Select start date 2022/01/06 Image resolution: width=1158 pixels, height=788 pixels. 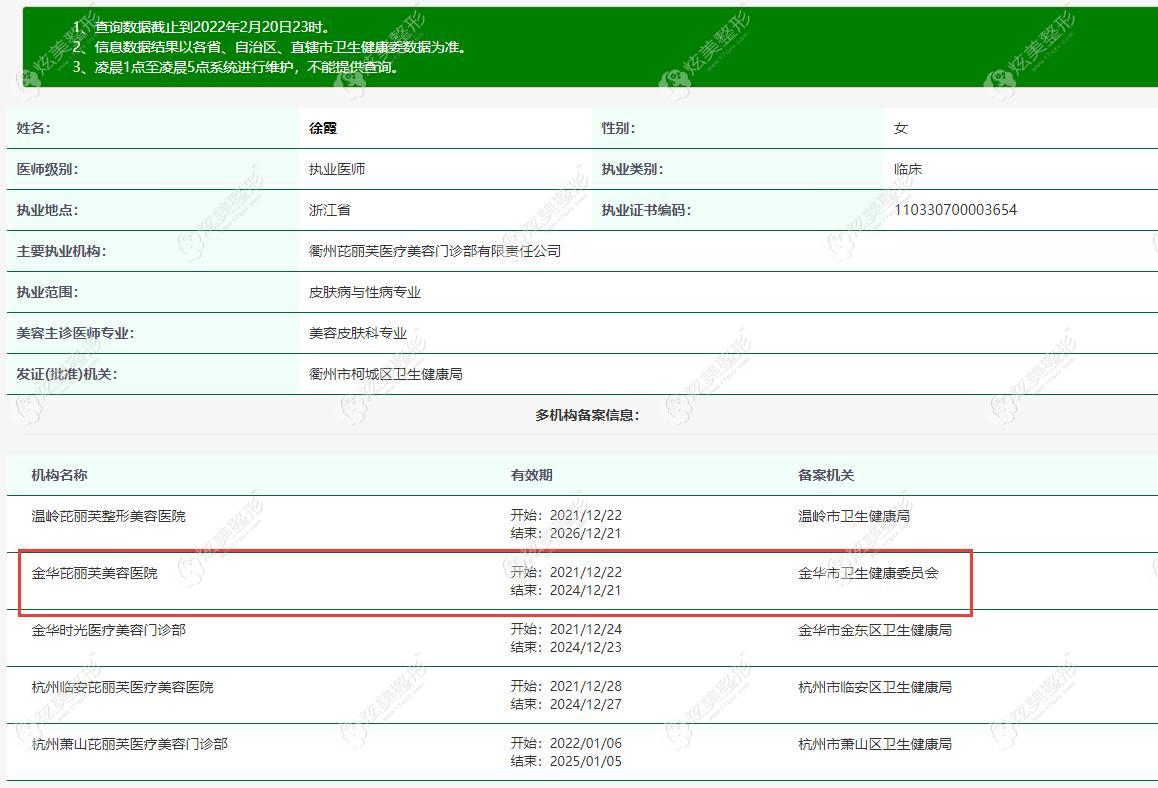point(586,743)
